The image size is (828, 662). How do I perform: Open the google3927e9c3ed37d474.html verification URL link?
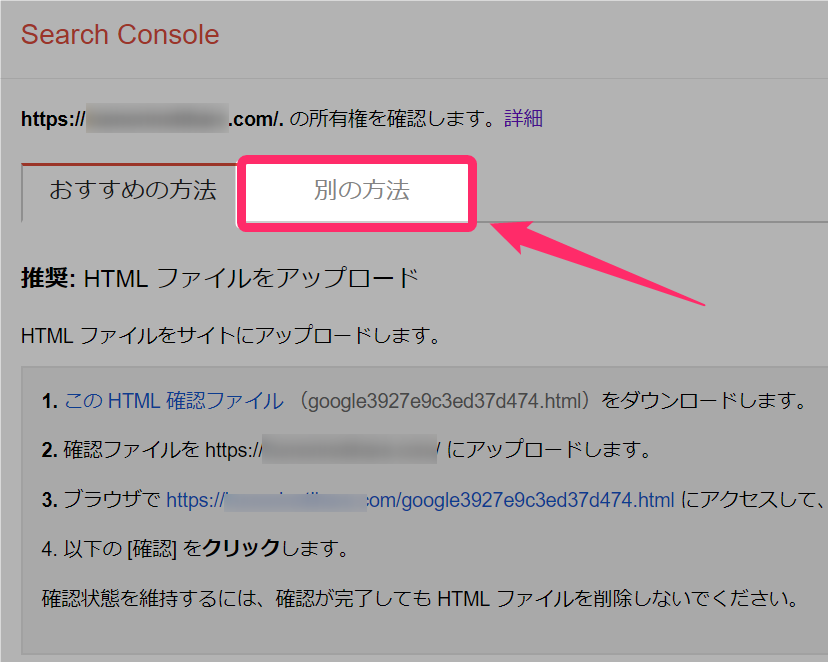coord(420,499)
